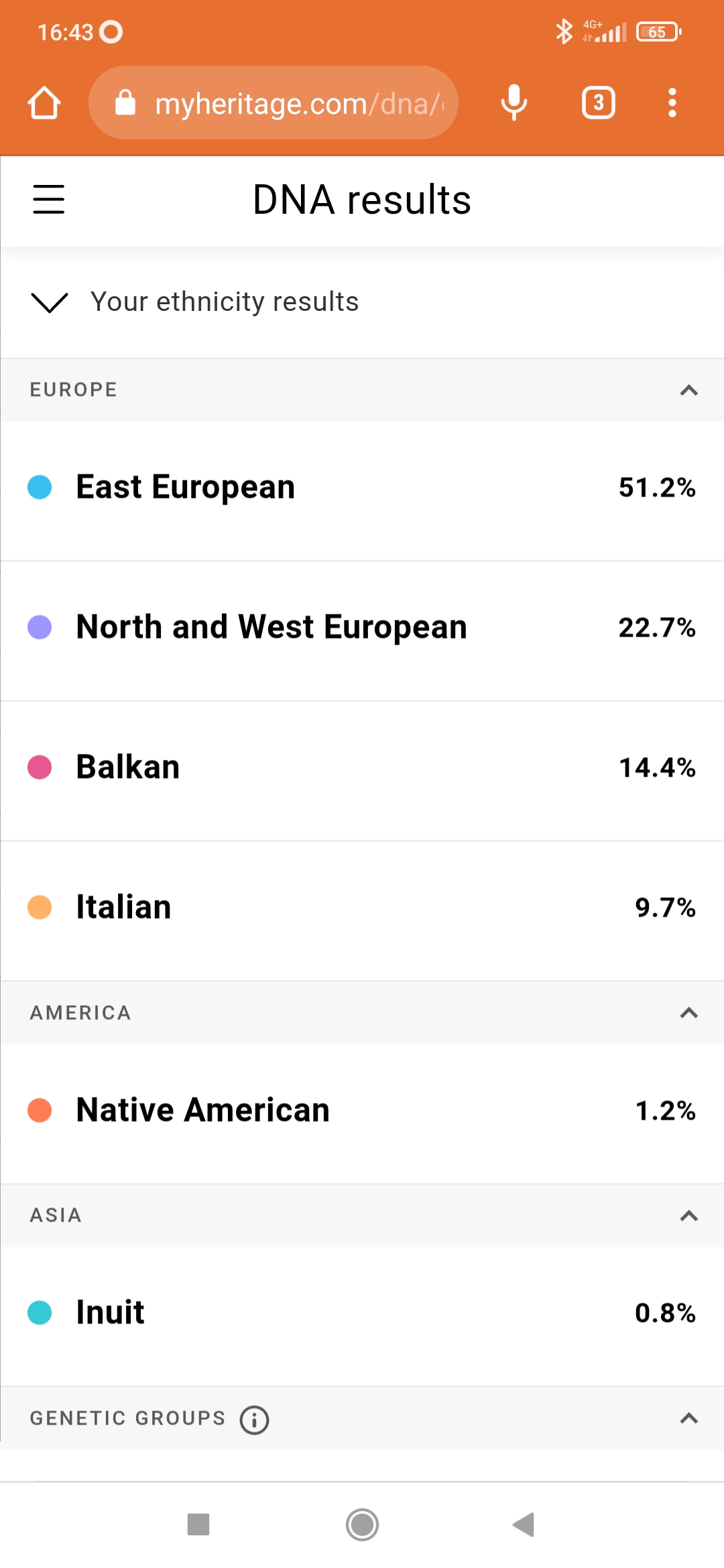Open the browser three-dot menu
This screenshot has height=1568, width=724.
672,103
